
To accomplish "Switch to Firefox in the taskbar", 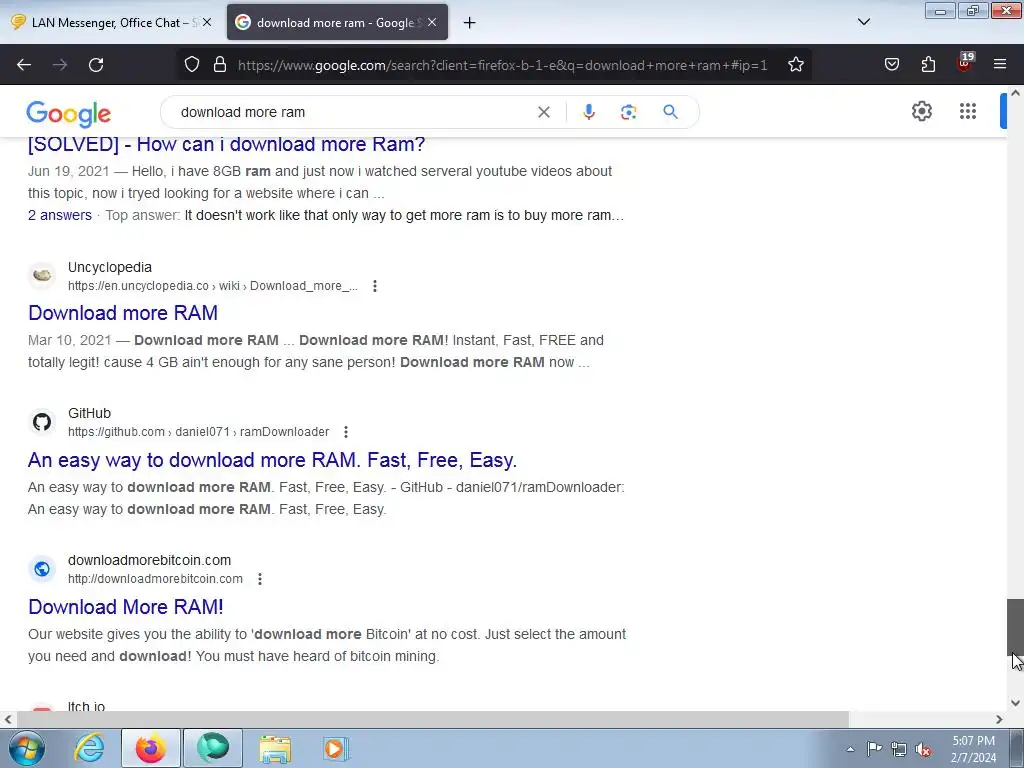I will [151, 748].
